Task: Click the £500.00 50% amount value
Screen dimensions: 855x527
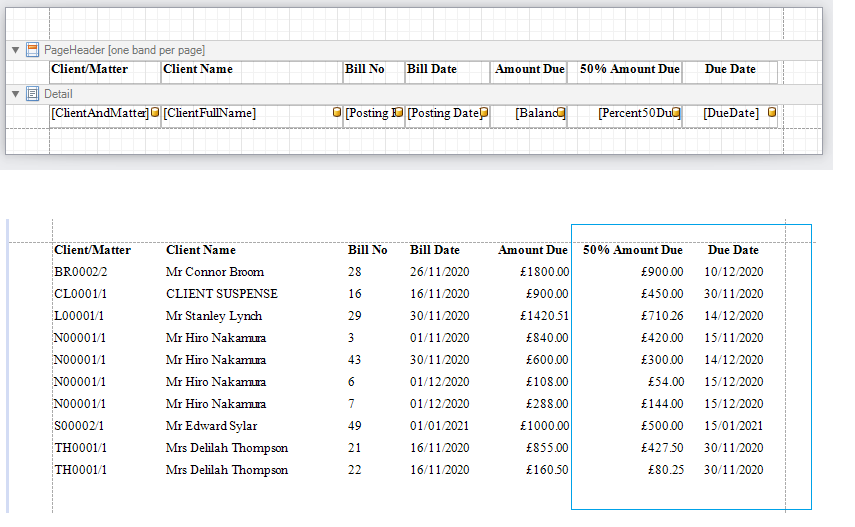Action: [x=662, y=426]
